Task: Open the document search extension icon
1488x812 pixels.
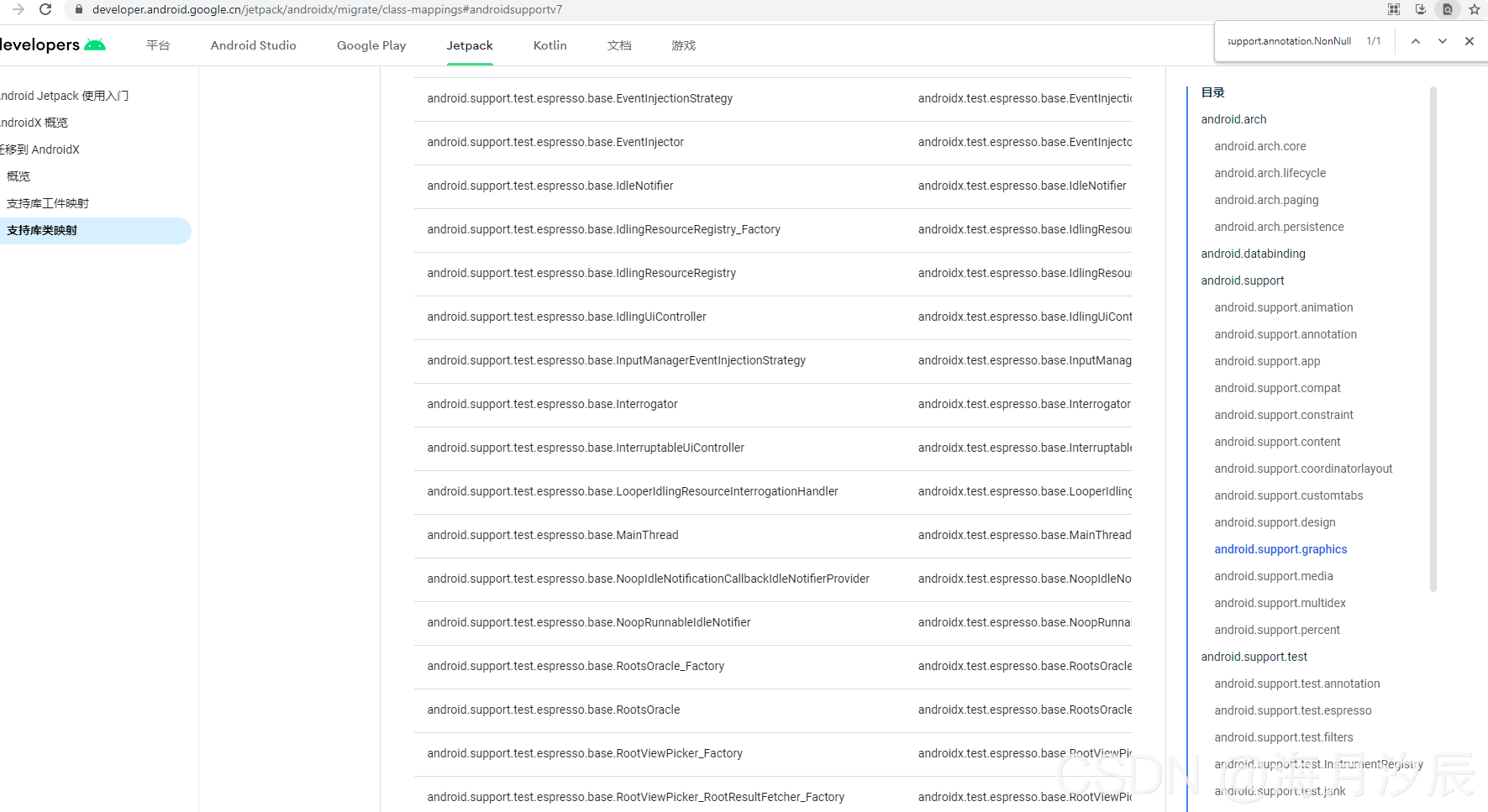Action: pyautogui.click(x=1448, y=10)
